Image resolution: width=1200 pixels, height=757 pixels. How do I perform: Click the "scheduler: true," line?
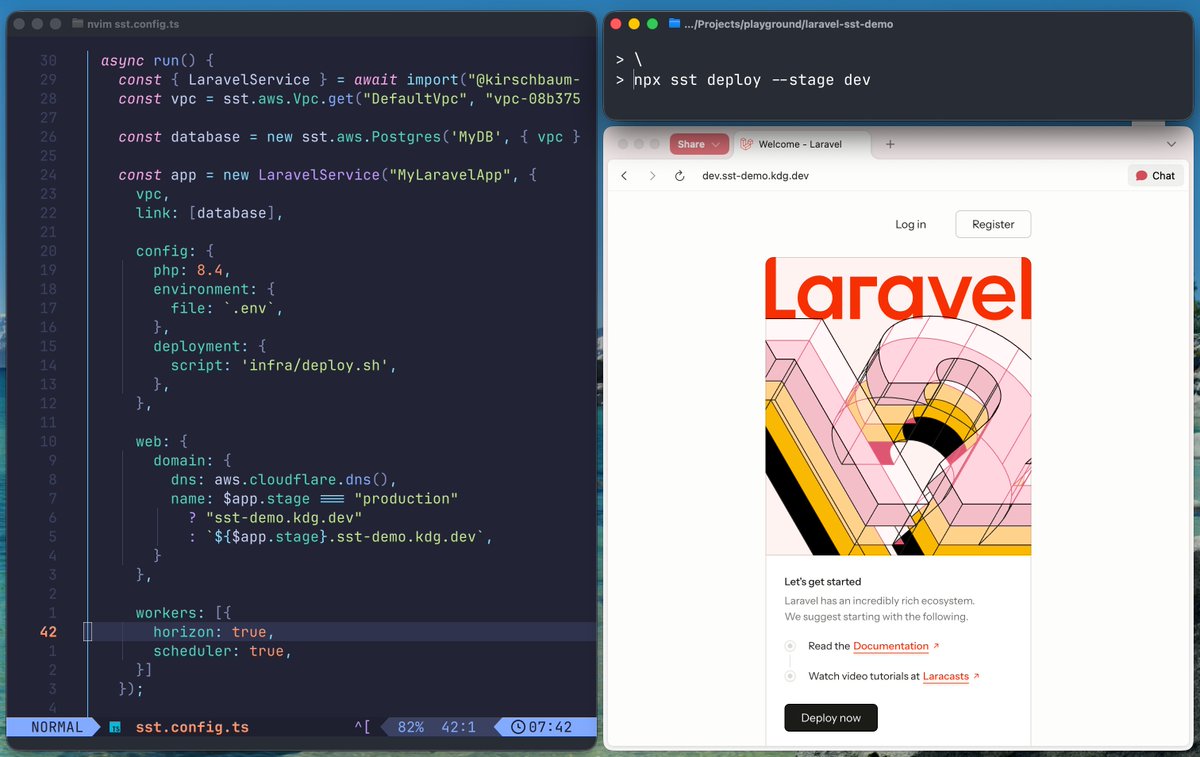(x=223, y=651)
